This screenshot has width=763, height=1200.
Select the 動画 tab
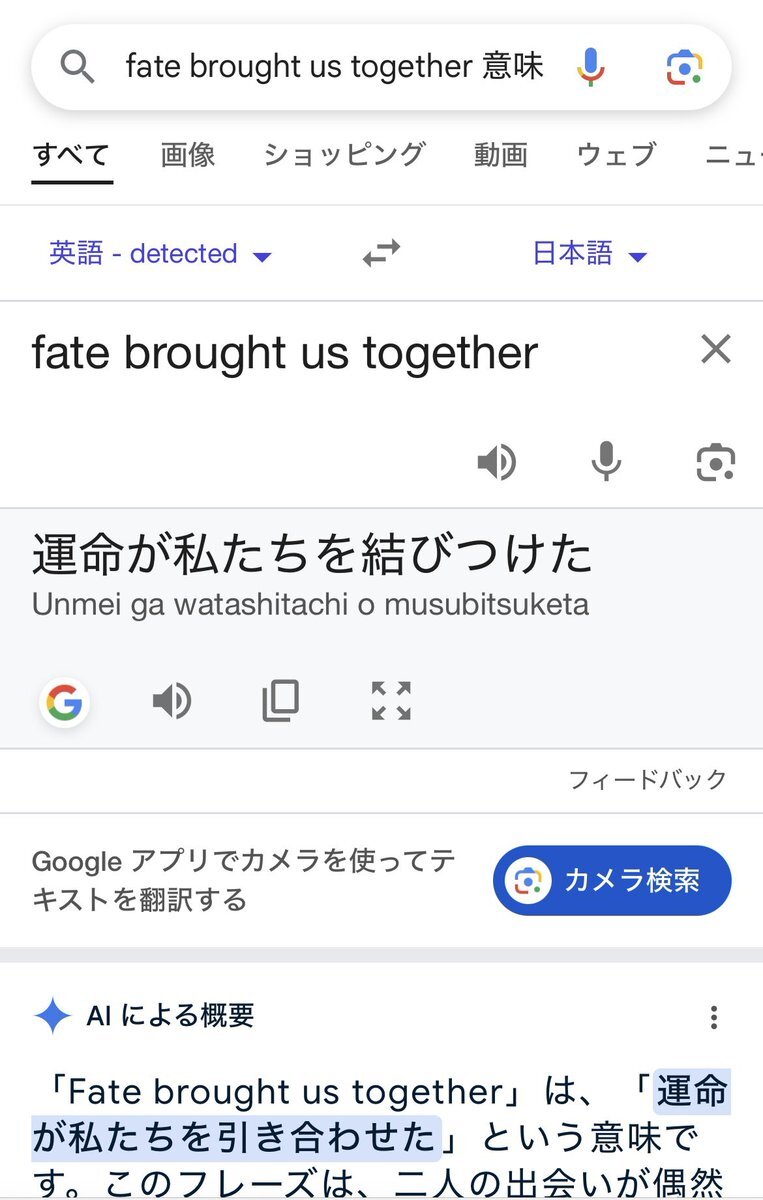(x=501, y=155)
